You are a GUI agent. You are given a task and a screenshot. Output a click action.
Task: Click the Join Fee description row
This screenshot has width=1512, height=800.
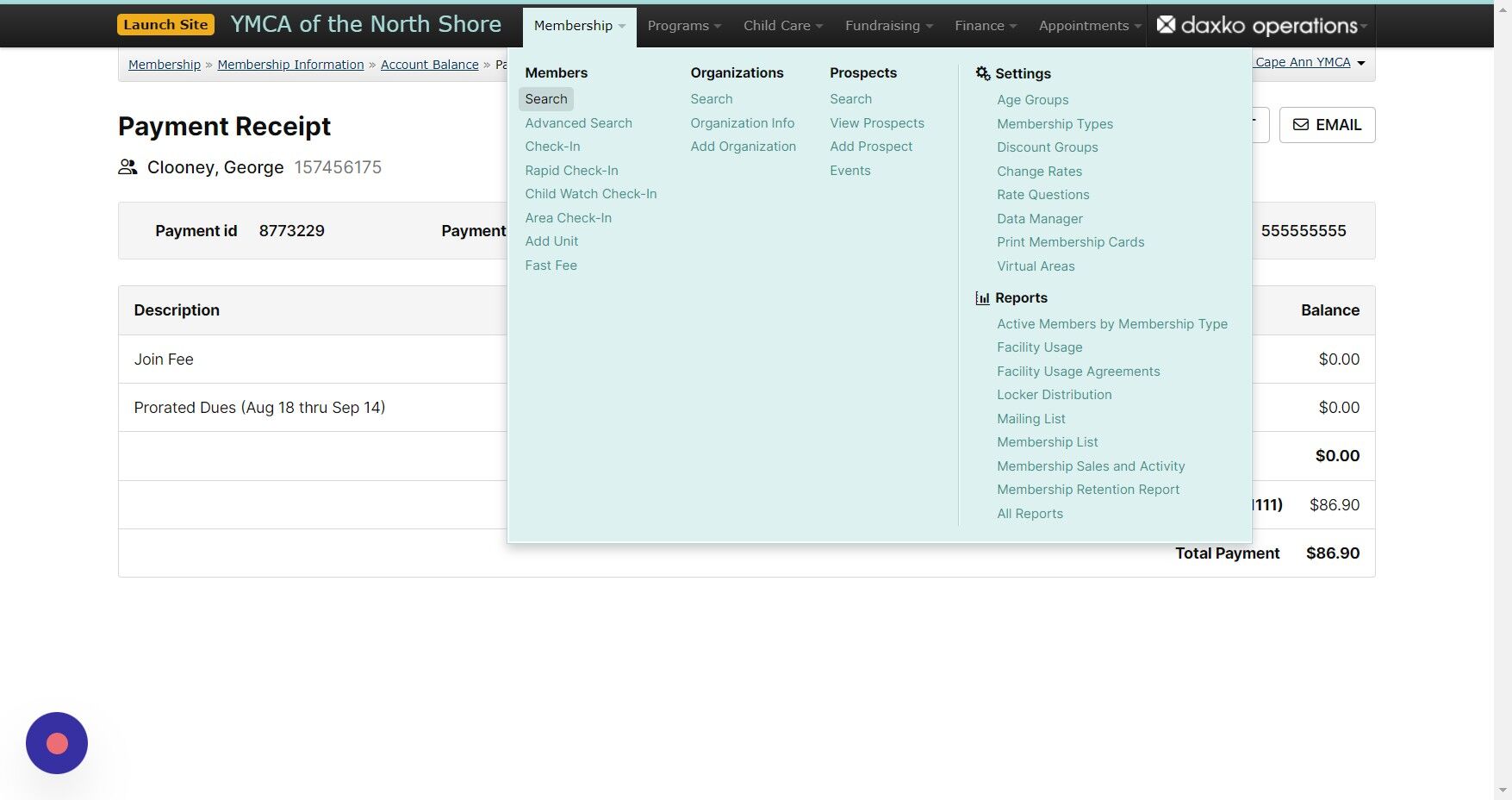pyautogui.click(x=164, y=359)
